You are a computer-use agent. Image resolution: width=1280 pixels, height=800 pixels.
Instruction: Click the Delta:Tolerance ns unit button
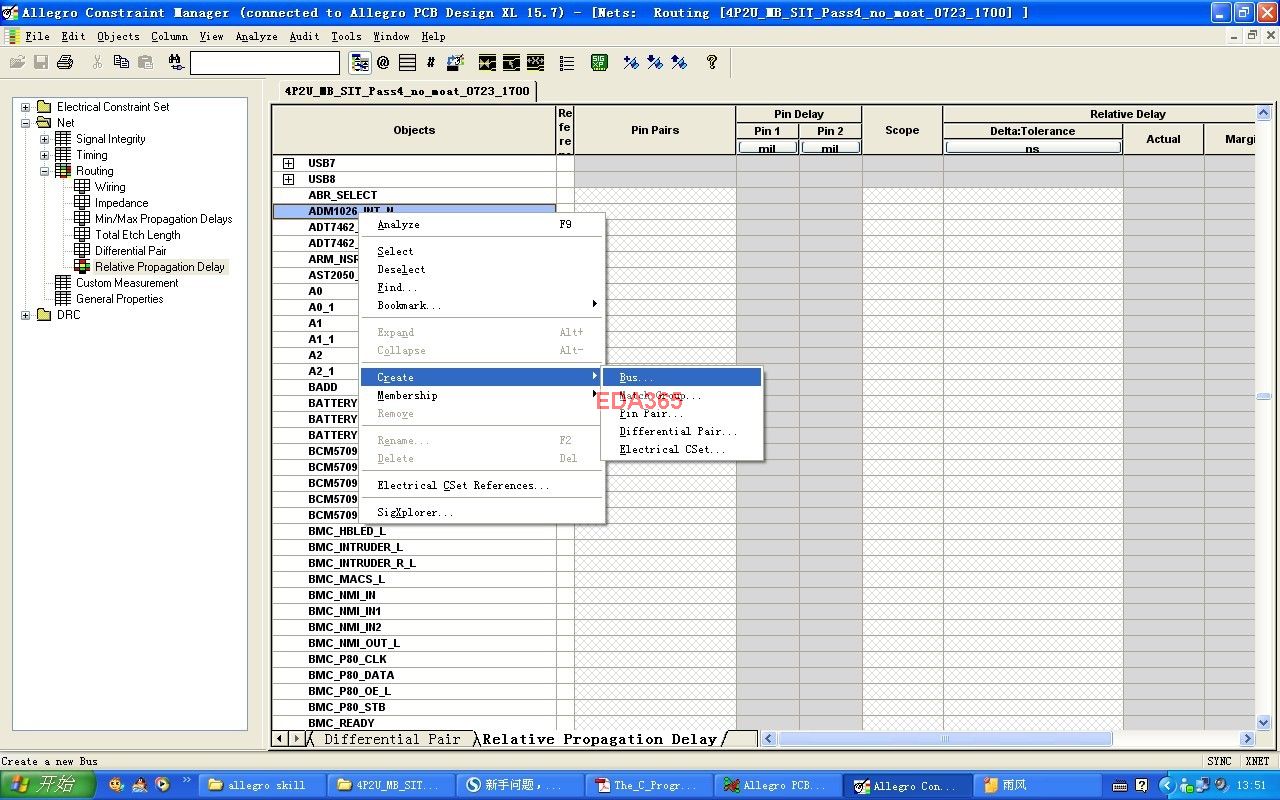[1032, 148]
